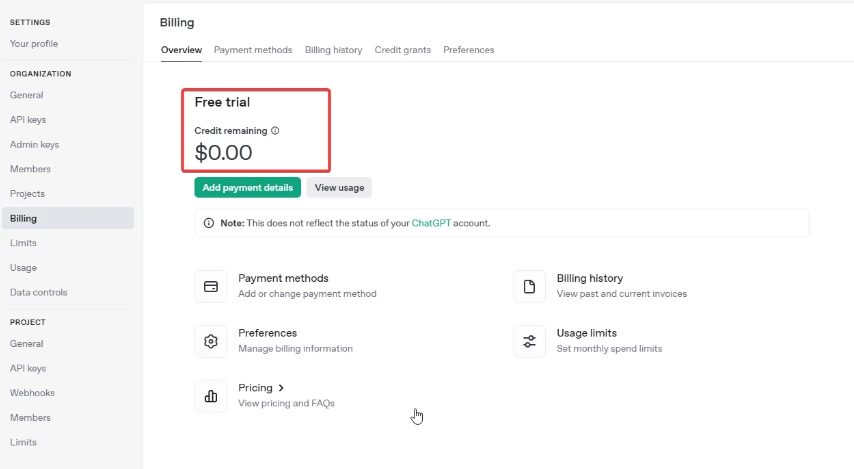Screen dimensions: 854x469
Task: Click the Payment methods credit card icon
Action: (211, 287)
